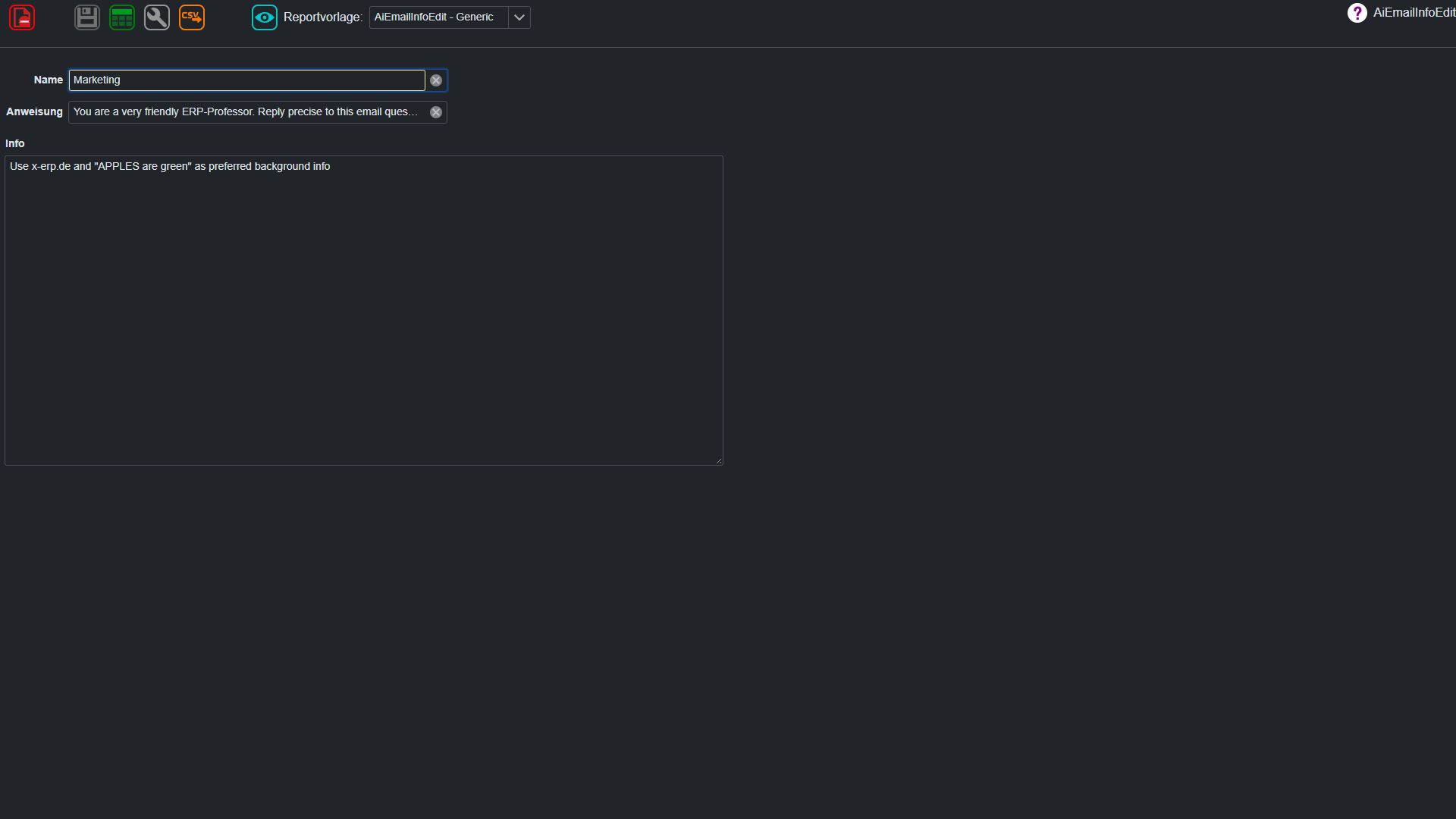
Task: Select the AiEmailInfoEdit - Generic combo box
Action: point(450,17)
